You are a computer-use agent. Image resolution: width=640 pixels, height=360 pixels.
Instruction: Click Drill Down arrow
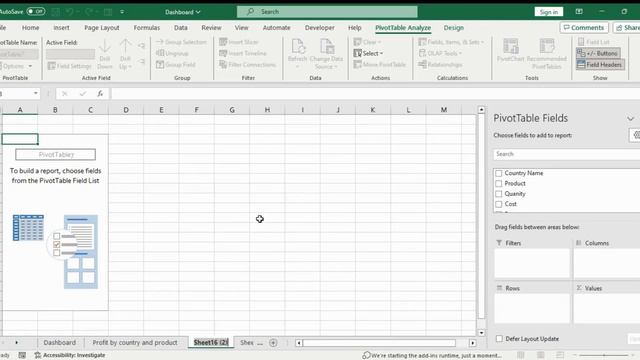pyautogui.click(x=105, y=54)
